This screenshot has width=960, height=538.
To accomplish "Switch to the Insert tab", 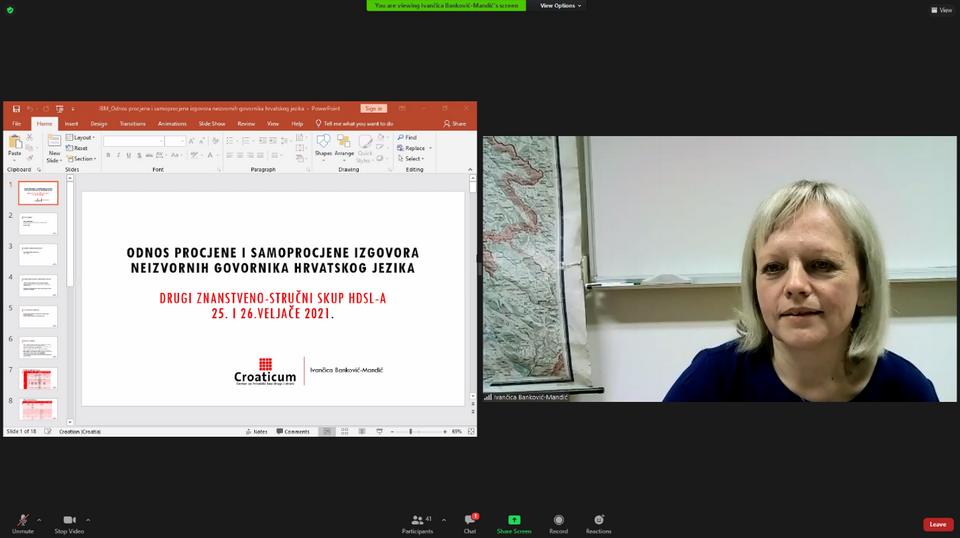I will click(72, 124).
